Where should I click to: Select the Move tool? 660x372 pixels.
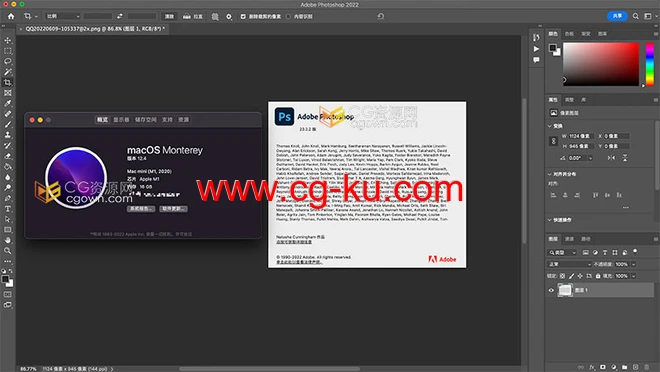[8, 40]
